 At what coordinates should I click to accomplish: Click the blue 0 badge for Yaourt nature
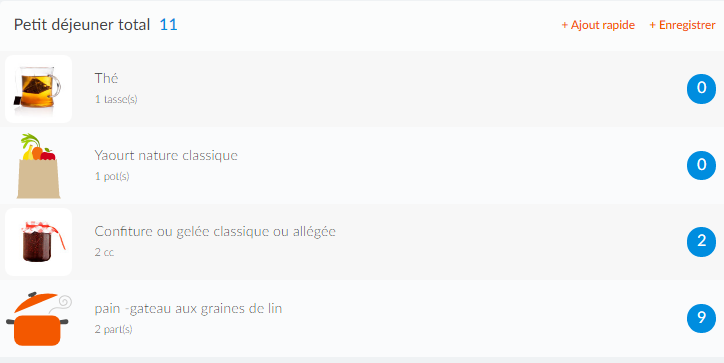click(701, 165)
